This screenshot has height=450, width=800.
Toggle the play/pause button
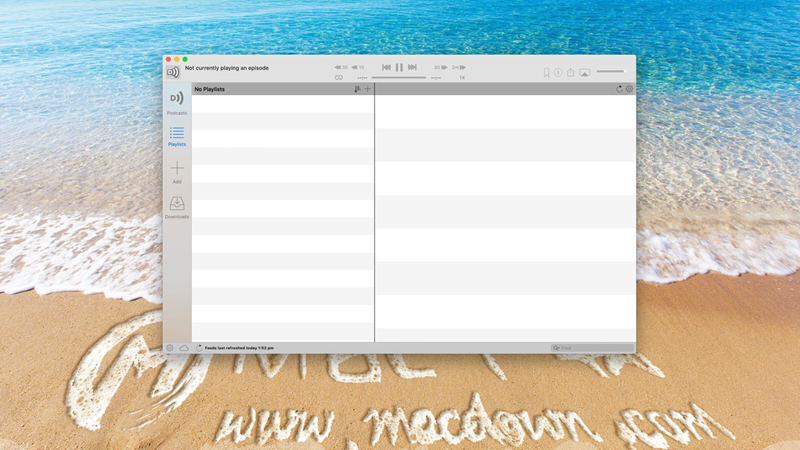(399, 67)
